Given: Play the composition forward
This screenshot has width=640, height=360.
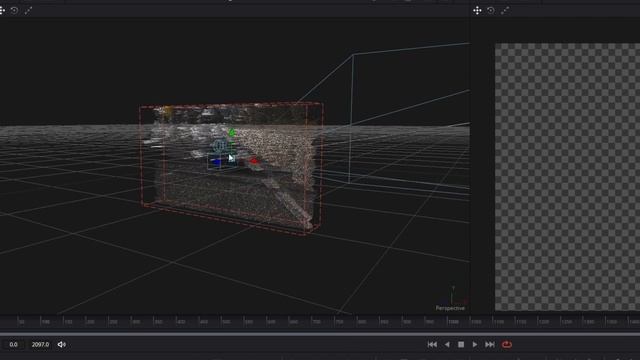Looking at the screenshot, I should 475,344.
